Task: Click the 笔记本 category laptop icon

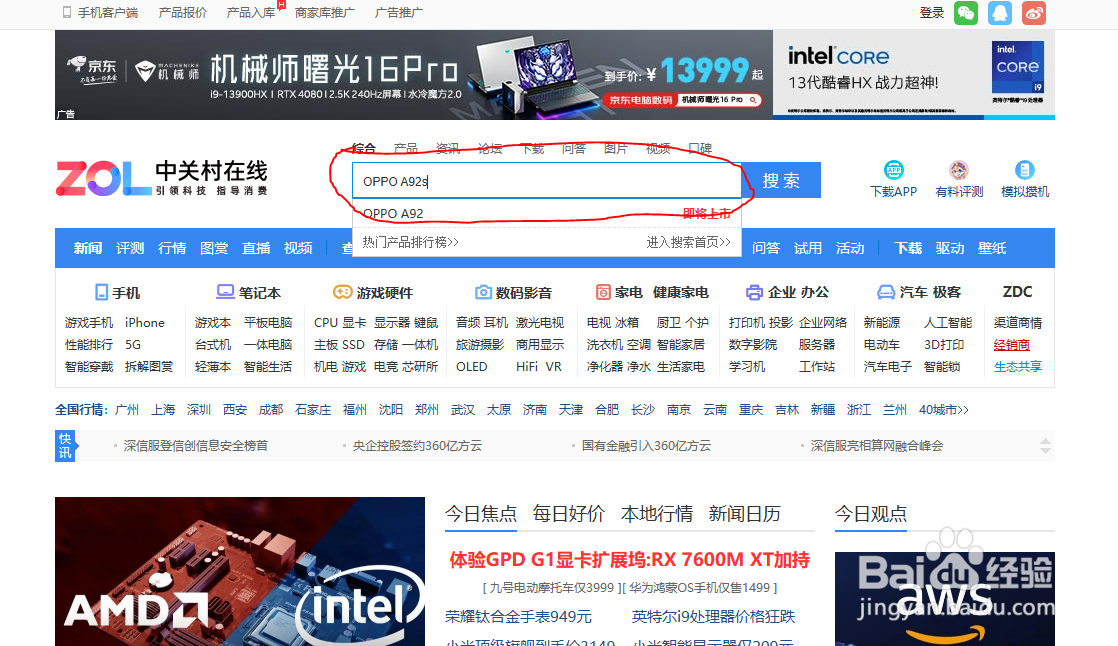Action: point(225,292)
